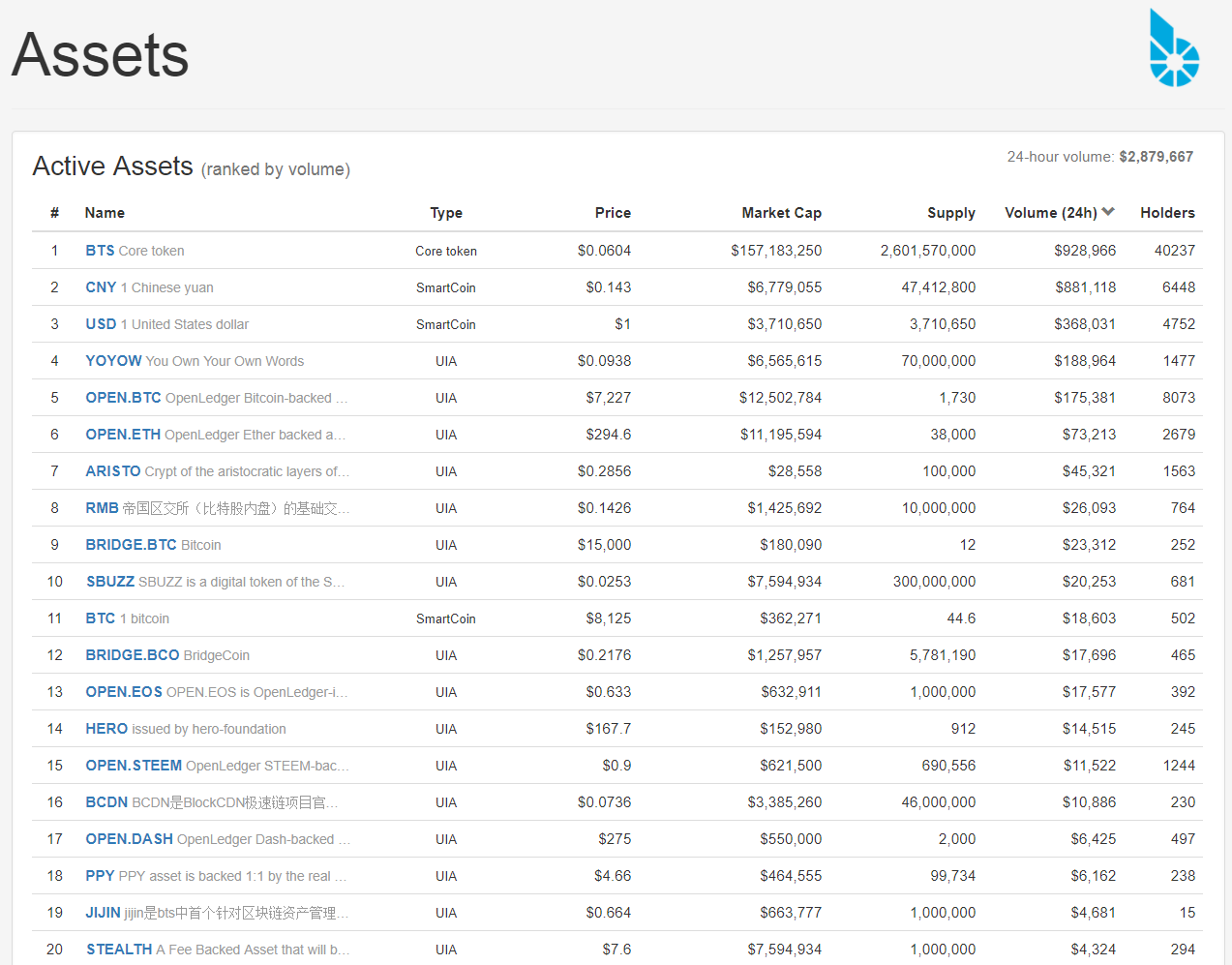Open the RMB asset link
This screenshot has height=965, width=1232.
[x=102, y=508]
